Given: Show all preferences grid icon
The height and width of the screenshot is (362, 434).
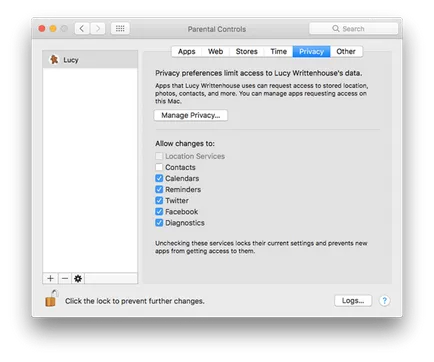Looking at the screenshot, I should (120, 29).
